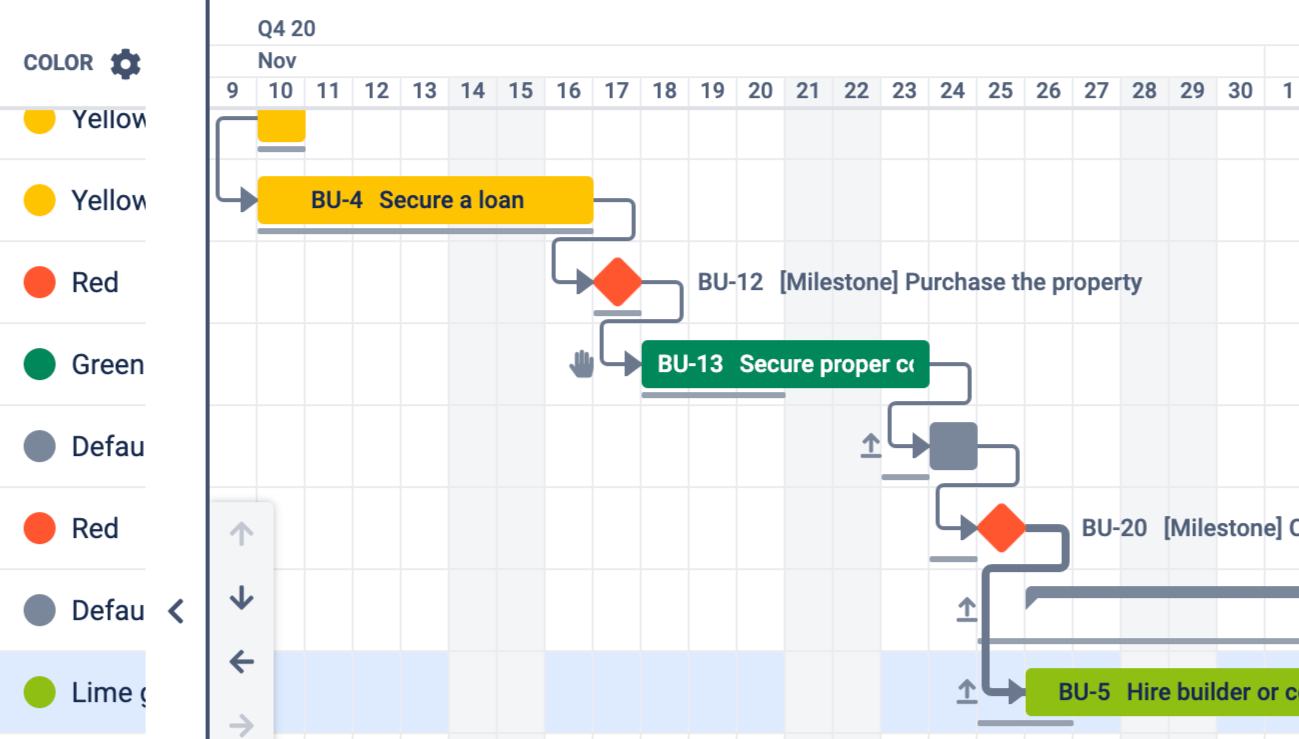Open the COLOR column settings gear
The image size is (1299, 739).
click(x=125, y=64)
